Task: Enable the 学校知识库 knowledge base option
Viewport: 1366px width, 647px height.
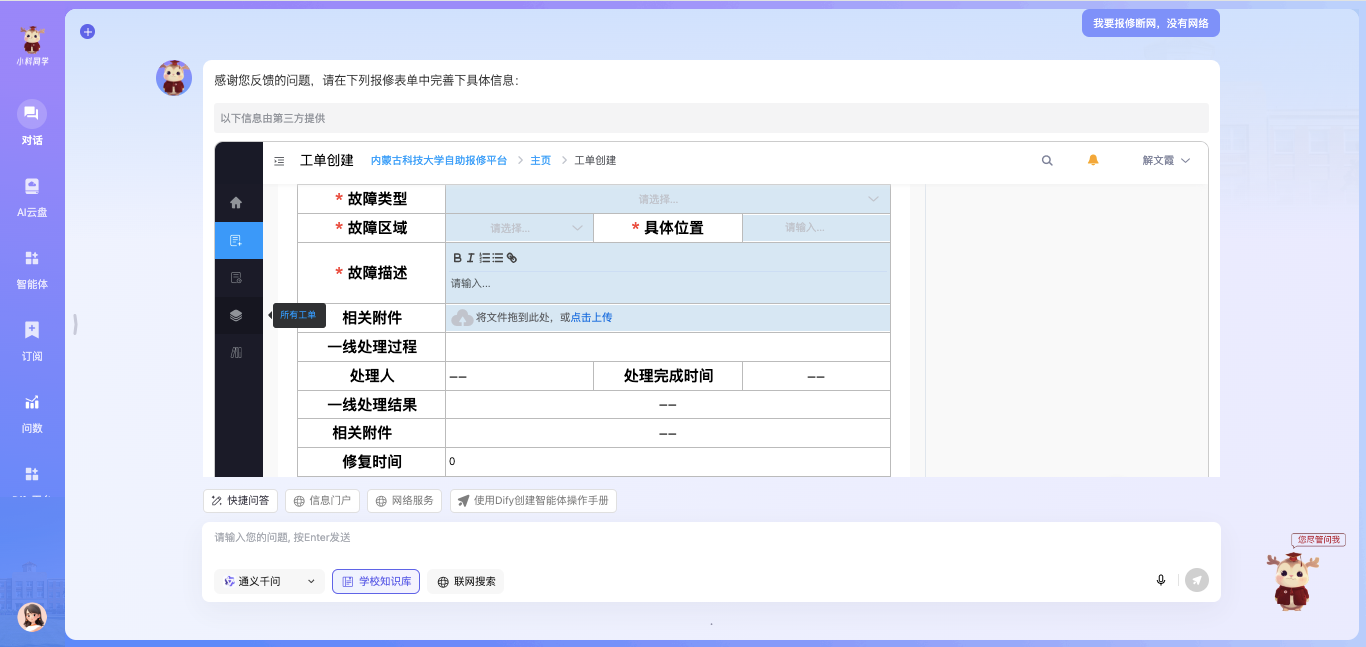Action: point(376,581)
